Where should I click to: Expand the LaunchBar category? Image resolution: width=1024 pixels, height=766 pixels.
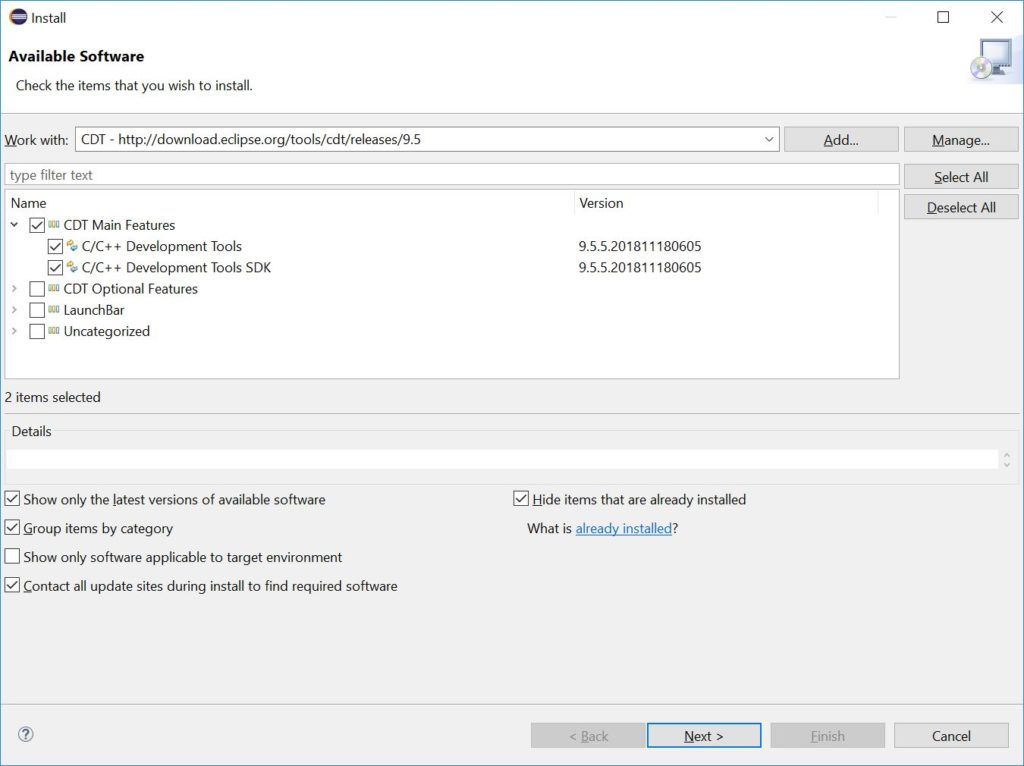14,310
